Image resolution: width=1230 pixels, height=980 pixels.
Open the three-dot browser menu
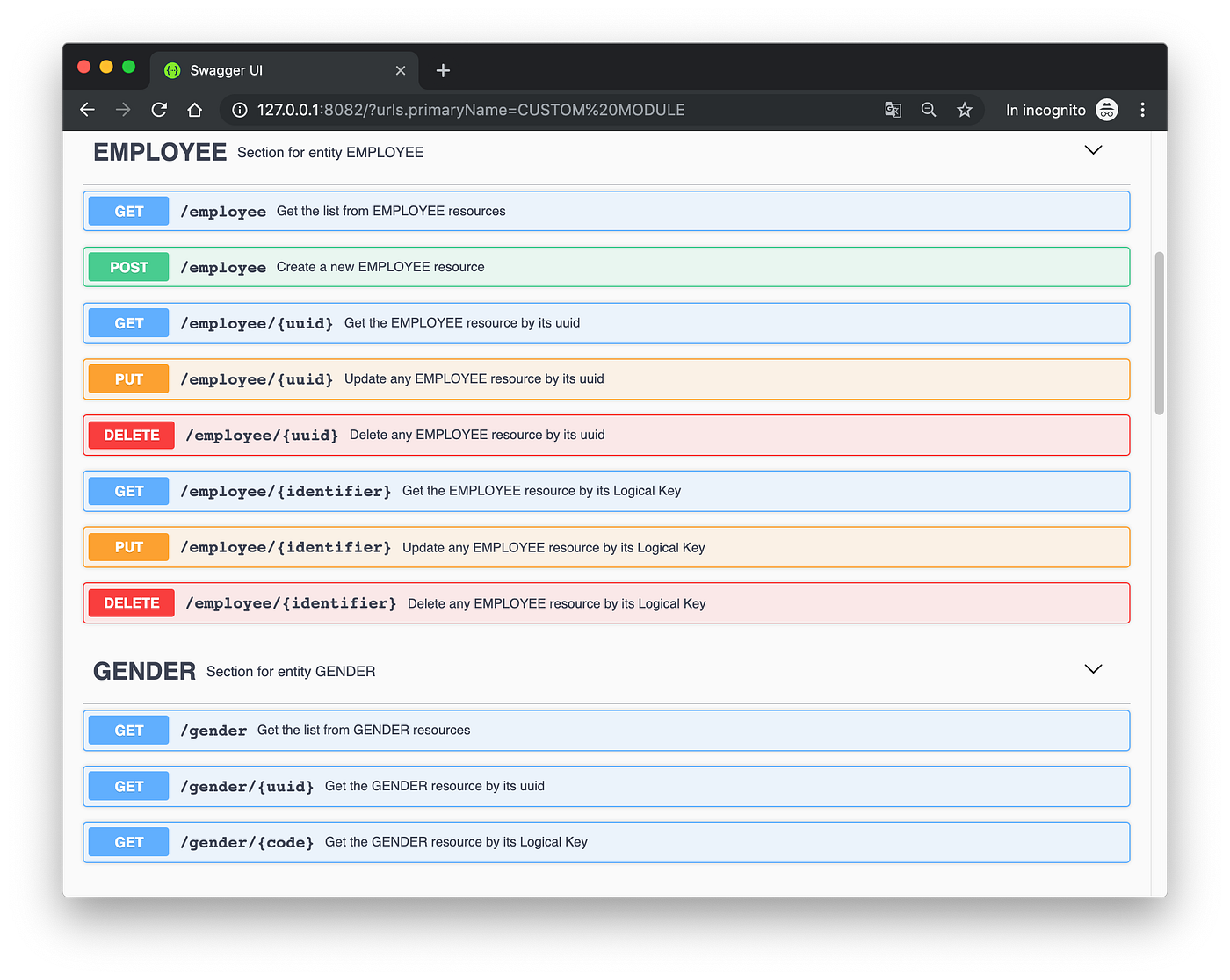pos(1142,109)
